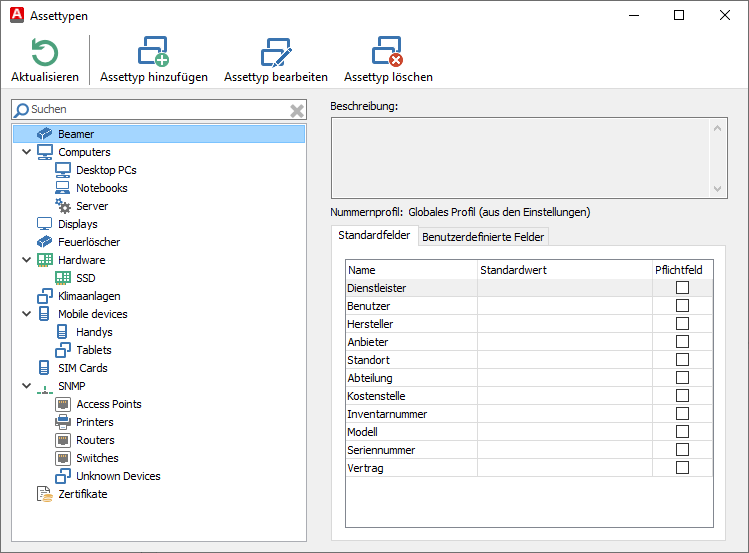Image resolution: width=749 pixels, height=553 pixels.
Task: Click the Assettyp bearbeiten icon
Action: click(276, 52)
